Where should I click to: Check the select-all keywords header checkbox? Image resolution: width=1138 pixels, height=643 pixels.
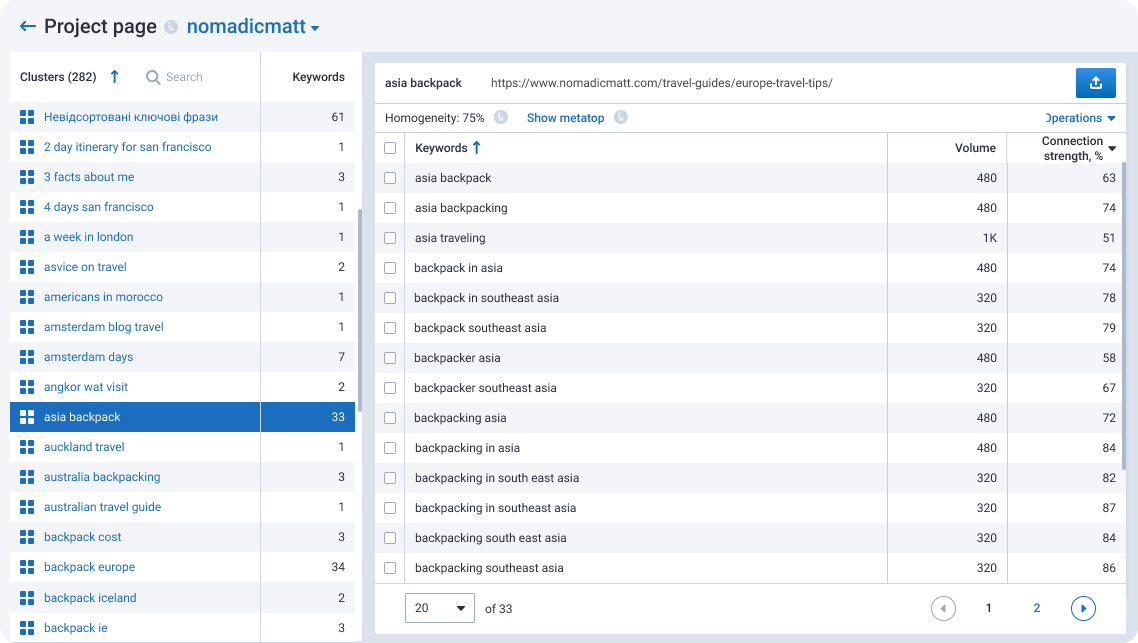pyautogui.click(x=390, y=148)
